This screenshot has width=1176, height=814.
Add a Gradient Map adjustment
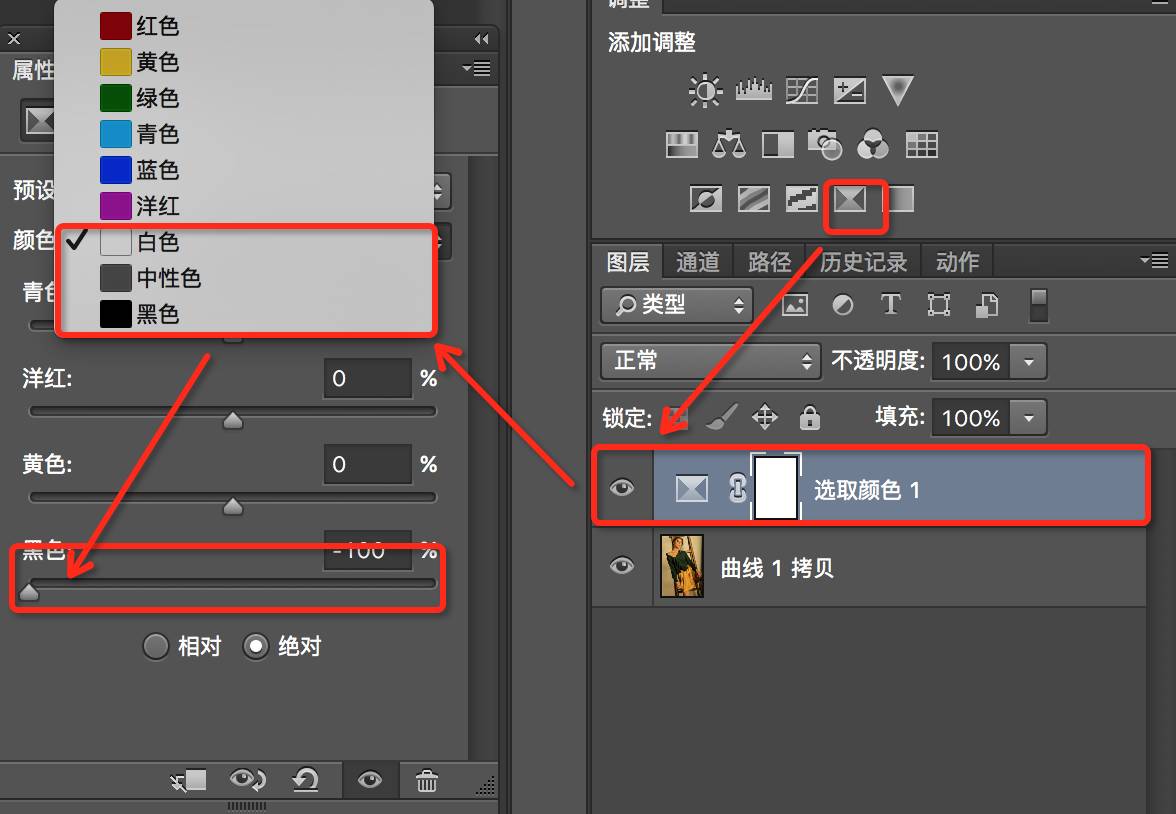[901, 199]
